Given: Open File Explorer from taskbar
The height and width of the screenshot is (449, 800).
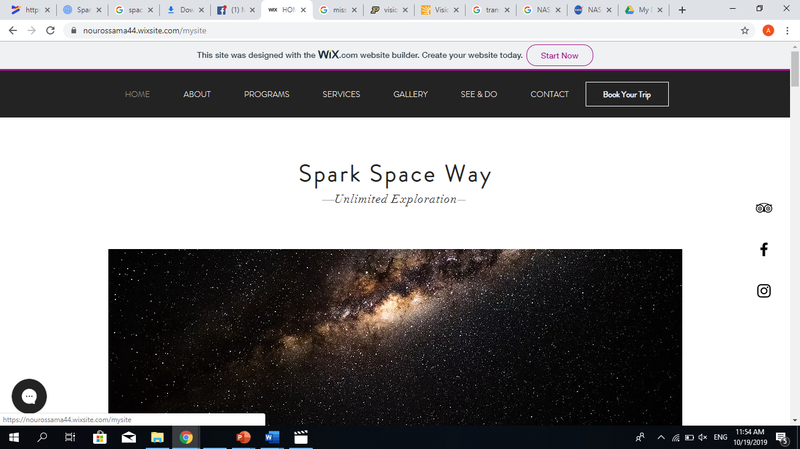Looking at the screenshot, I should click(x=157, y=437).
